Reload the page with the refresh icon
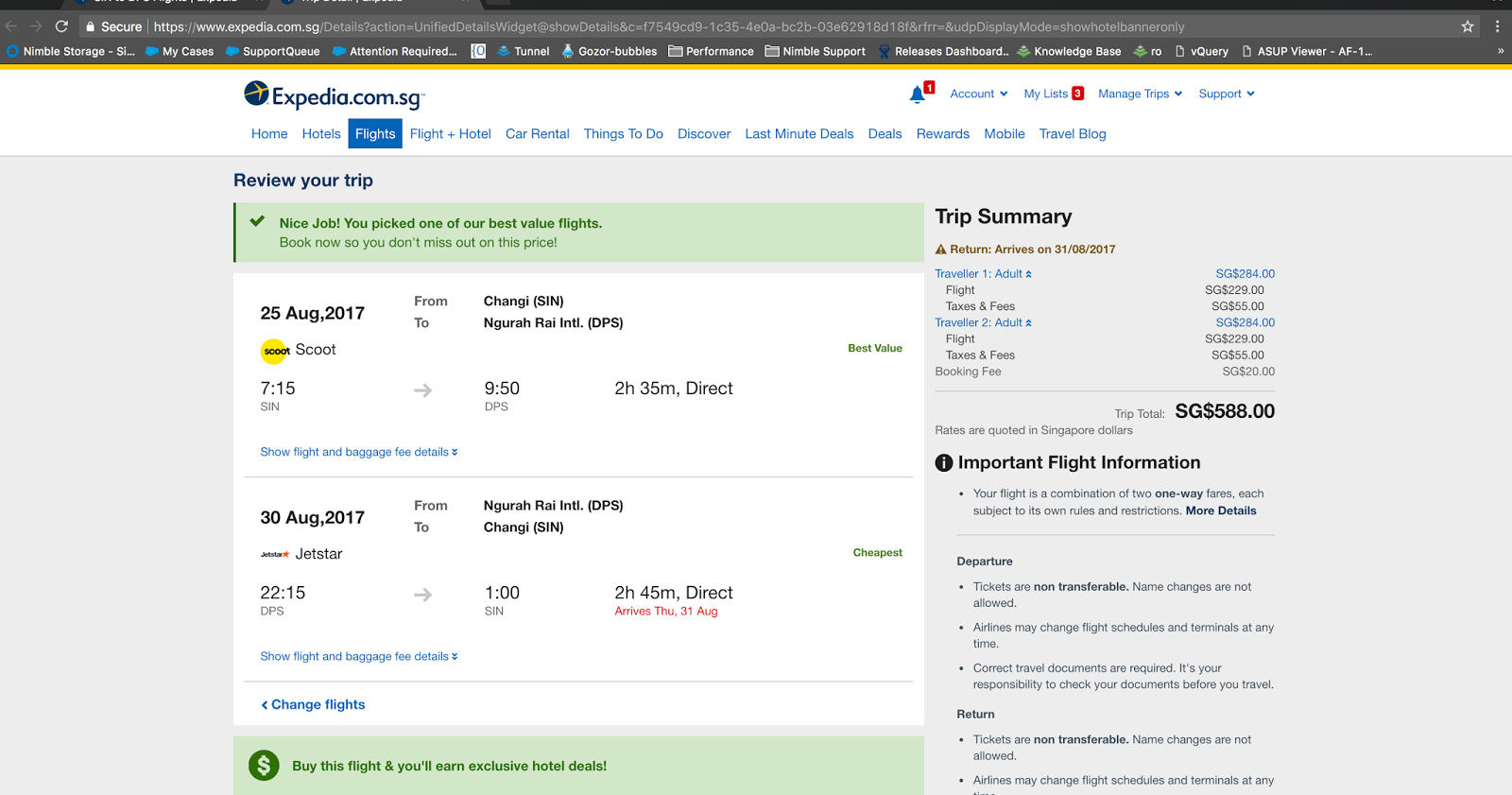 (61, 26)
